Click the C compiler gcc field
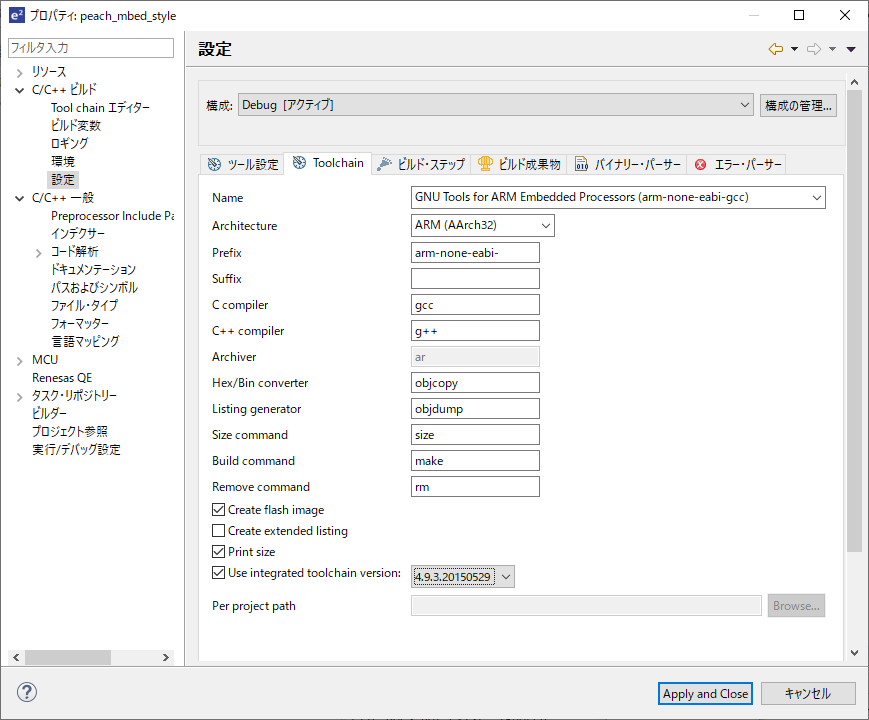This screenshot has width=869, height=720. tap(475, 305)
